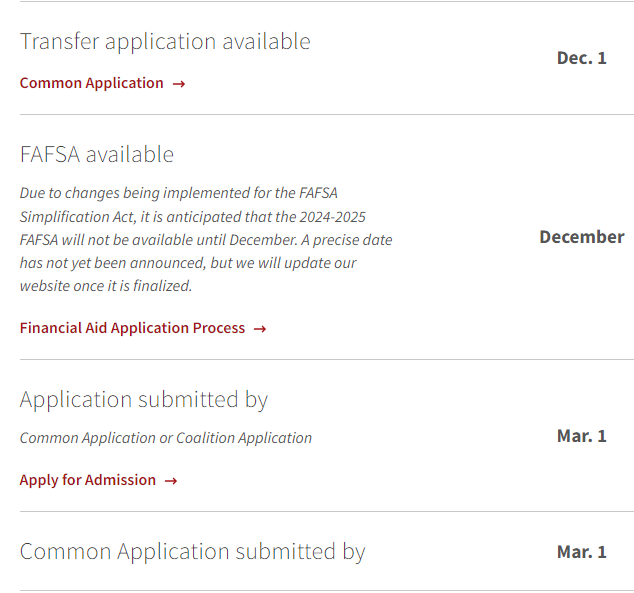Click the Common Application or Coalition Application note
The height and width of the screenshot is (593, 634).
166,438
